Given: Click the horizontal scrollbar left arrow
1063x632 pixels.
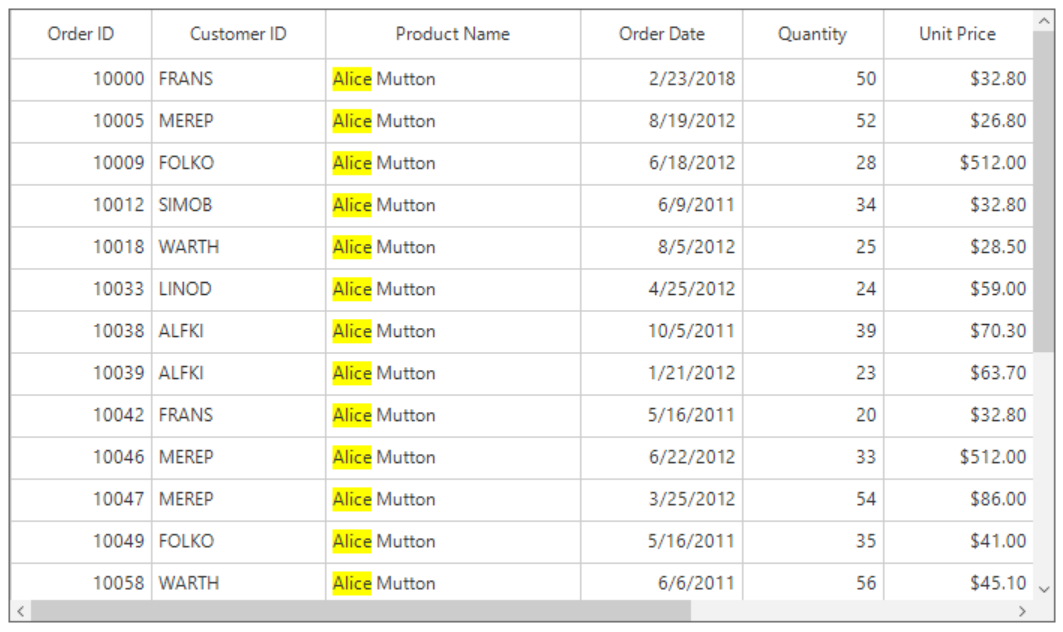Looking at the screenshot, I should point(20,610).
